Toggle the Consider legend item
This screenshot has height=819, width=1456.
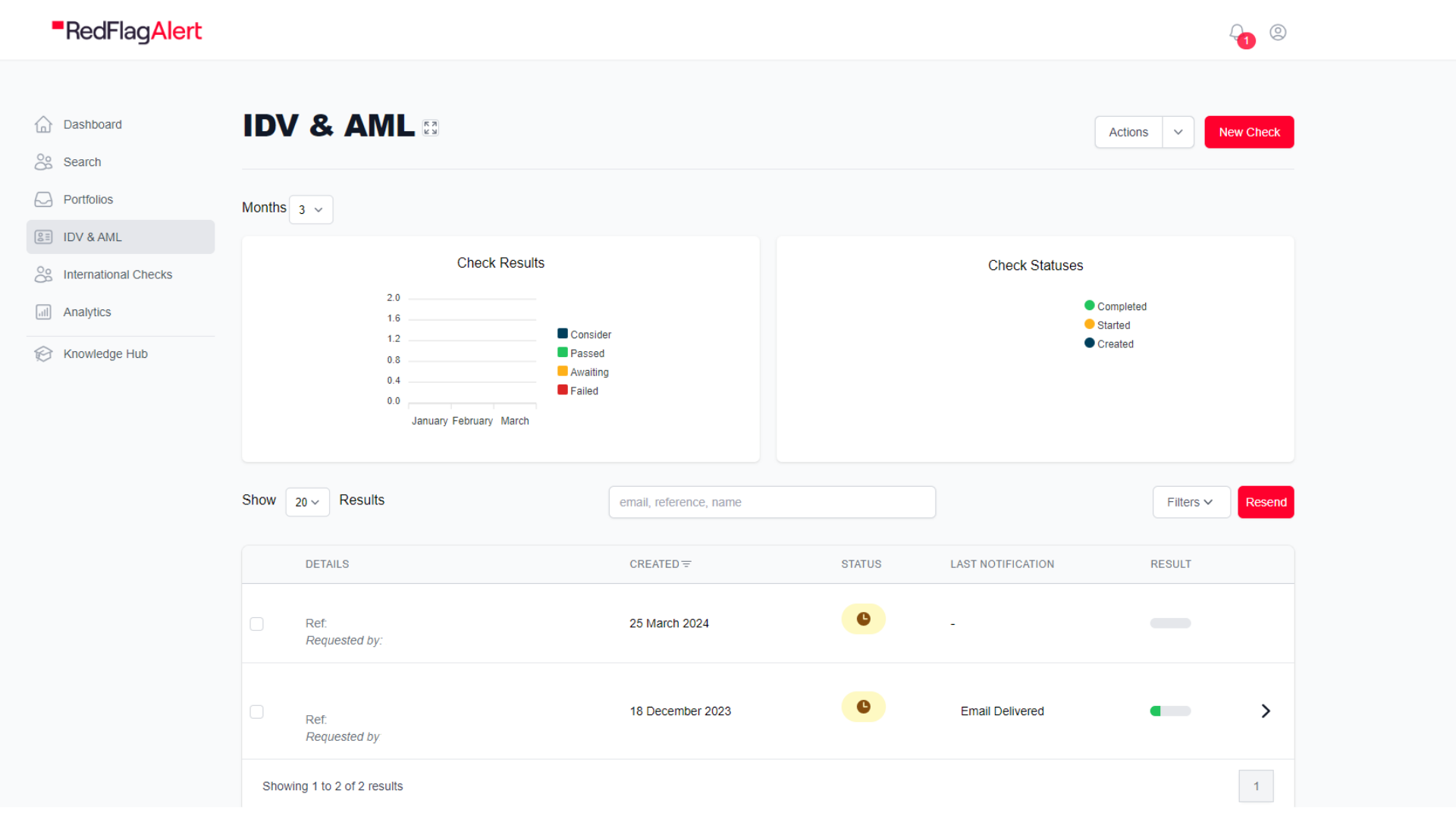(584, 334)
